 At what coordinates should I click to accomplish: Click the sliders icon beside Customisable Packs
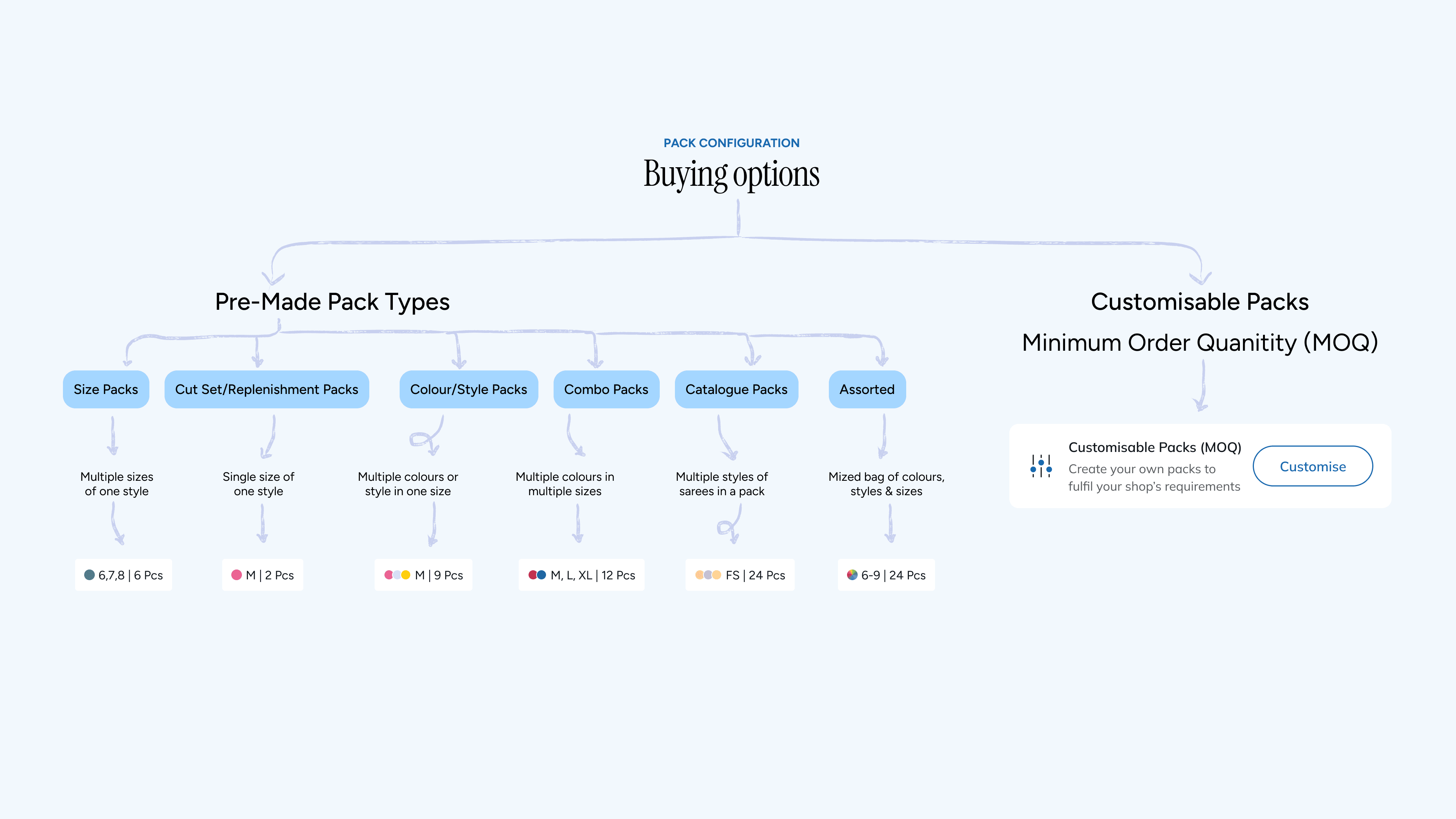point(1040,466)
